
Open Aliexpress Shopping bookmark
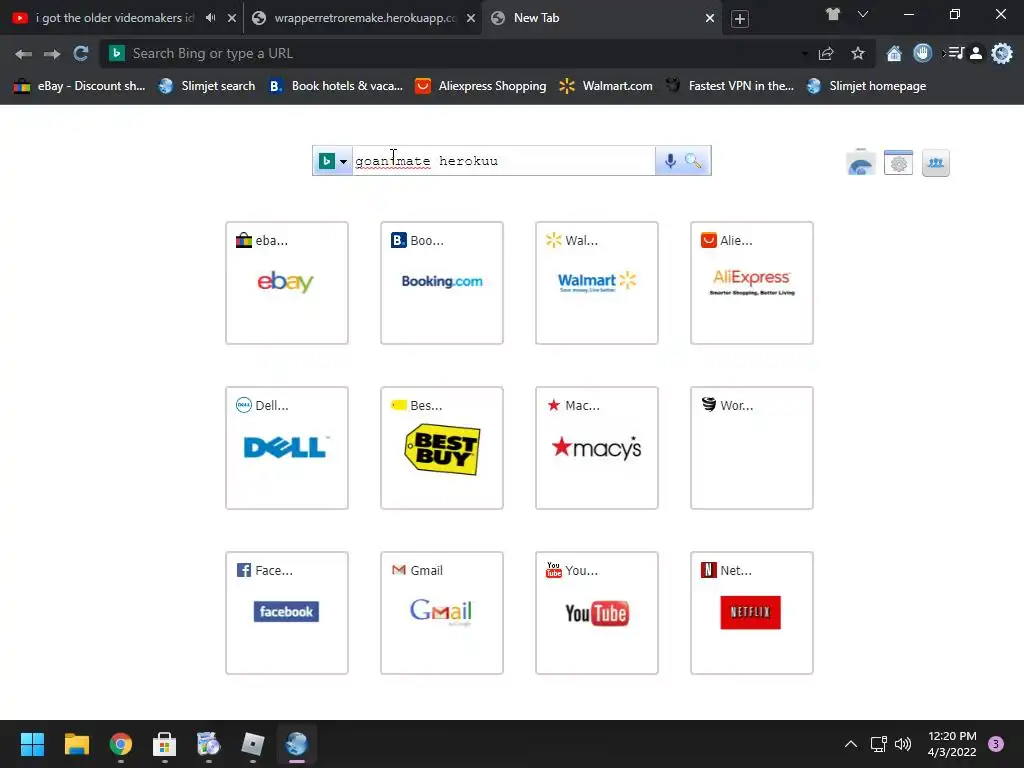pos(481,86)
